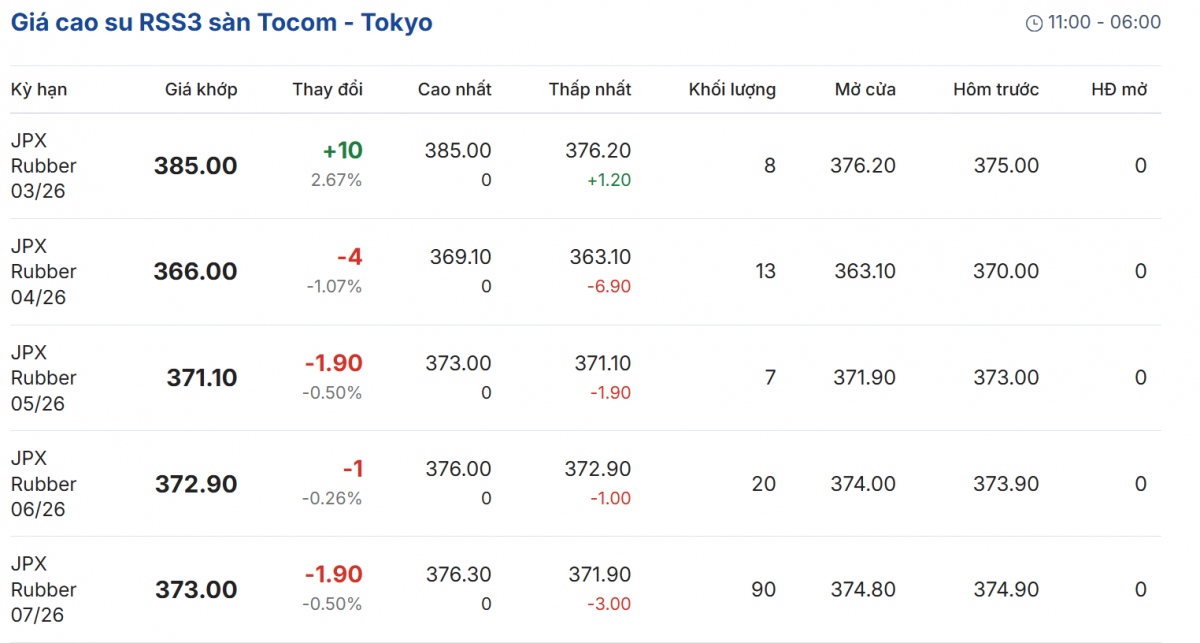
Task: Sort by the Thay đổi column header
Action: coord(327,90)
